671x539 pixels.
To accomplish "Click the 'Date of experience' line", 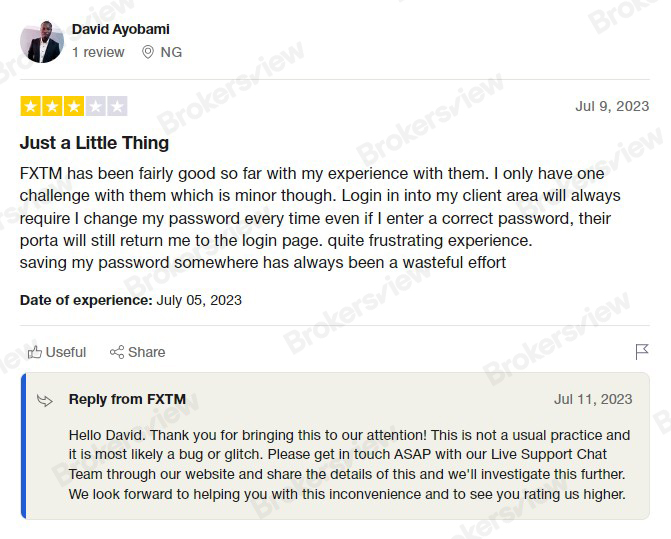I will [x=130, y=300].
